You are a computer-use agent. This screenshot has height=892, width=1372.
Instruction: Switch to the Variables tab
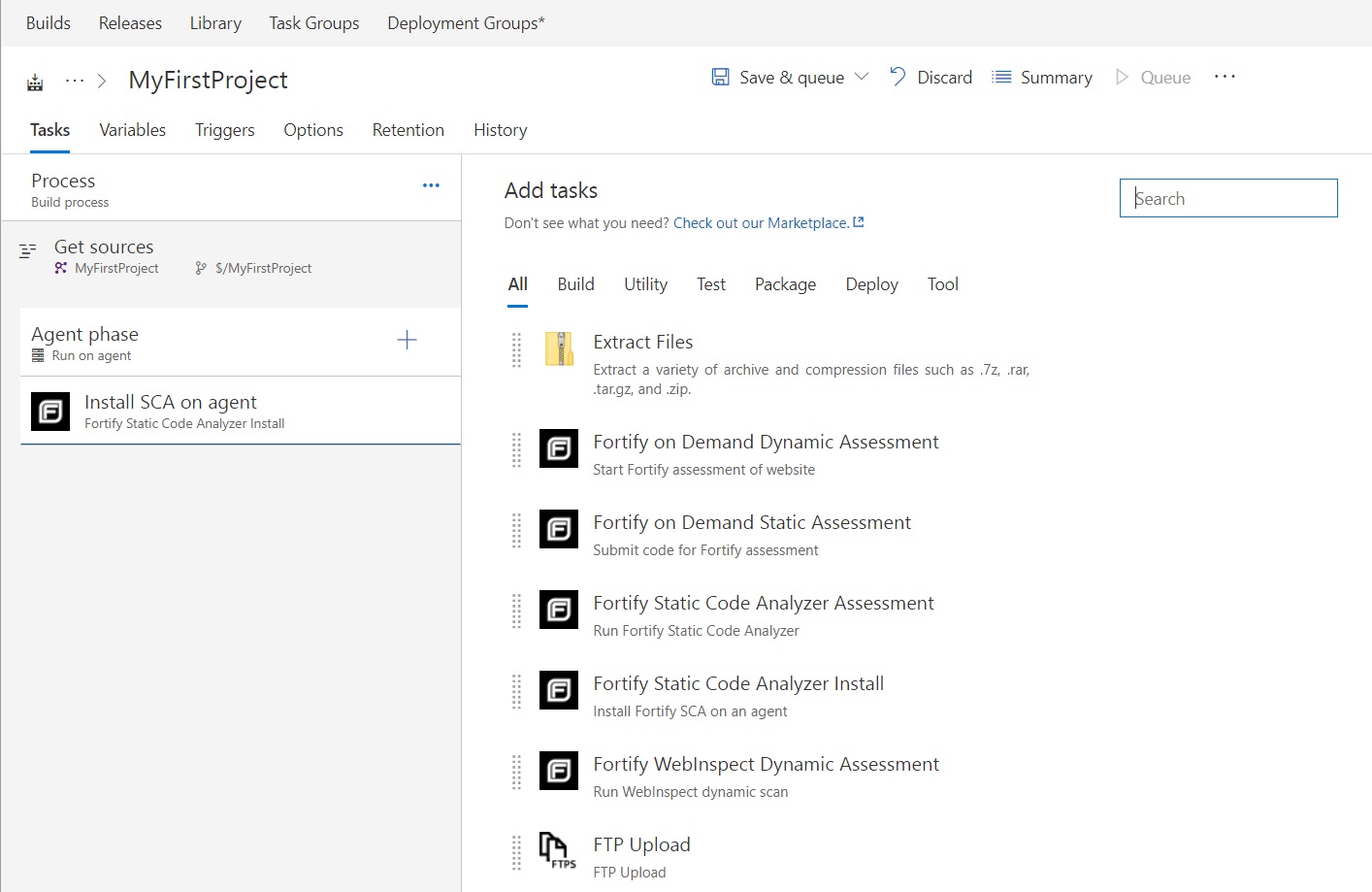point(132,129)
